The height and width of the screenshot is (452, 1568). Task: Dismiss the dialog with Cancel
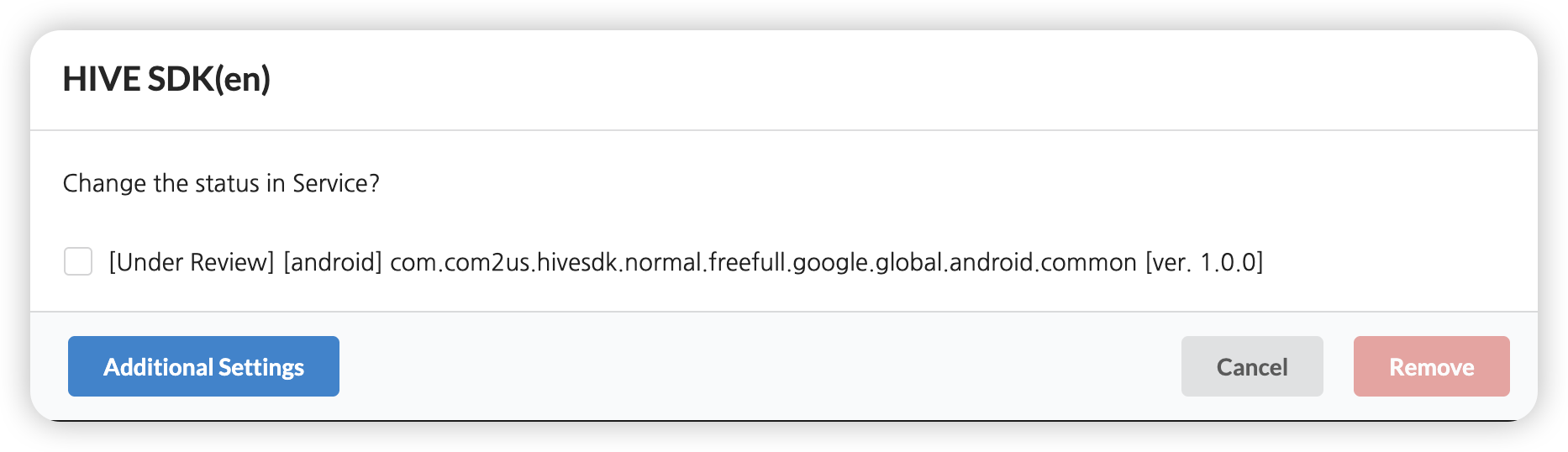coord(1251,366)
